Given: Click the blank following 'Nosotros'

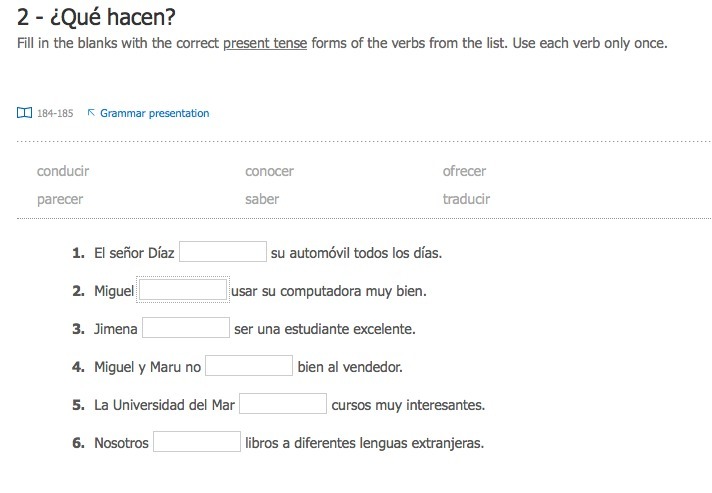Looking at the screenshot, I should point(197,442).
